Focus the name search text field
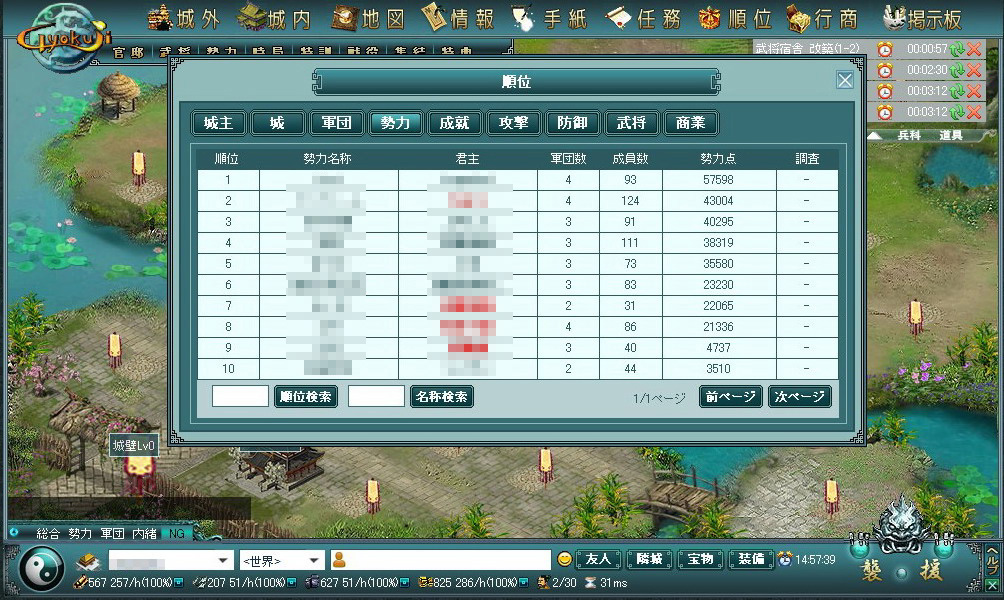 point(376,396)
